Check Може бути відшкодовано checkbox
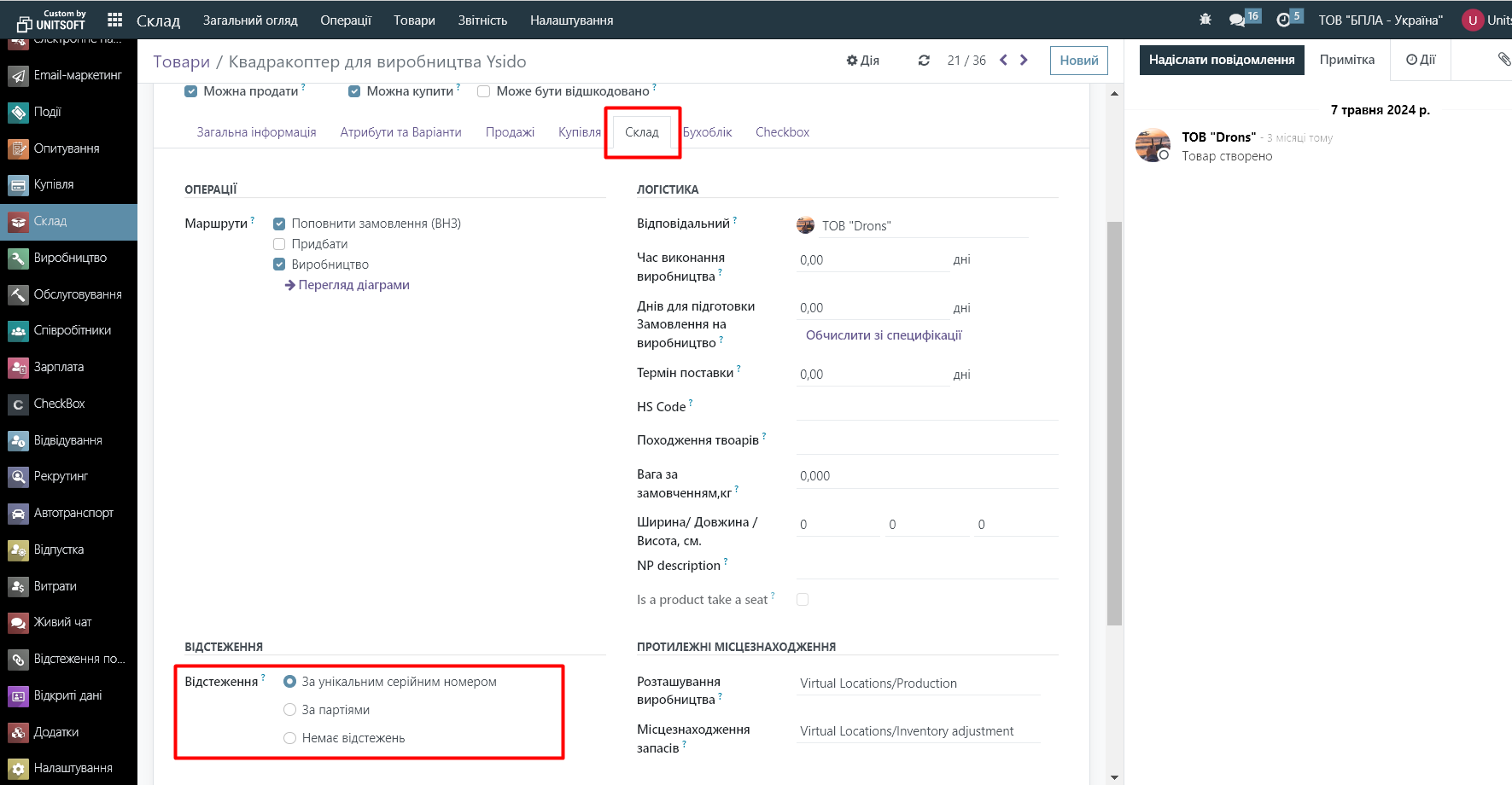Image resolution: width=1512 pixels, height=785 pixels. coord(484,91)
